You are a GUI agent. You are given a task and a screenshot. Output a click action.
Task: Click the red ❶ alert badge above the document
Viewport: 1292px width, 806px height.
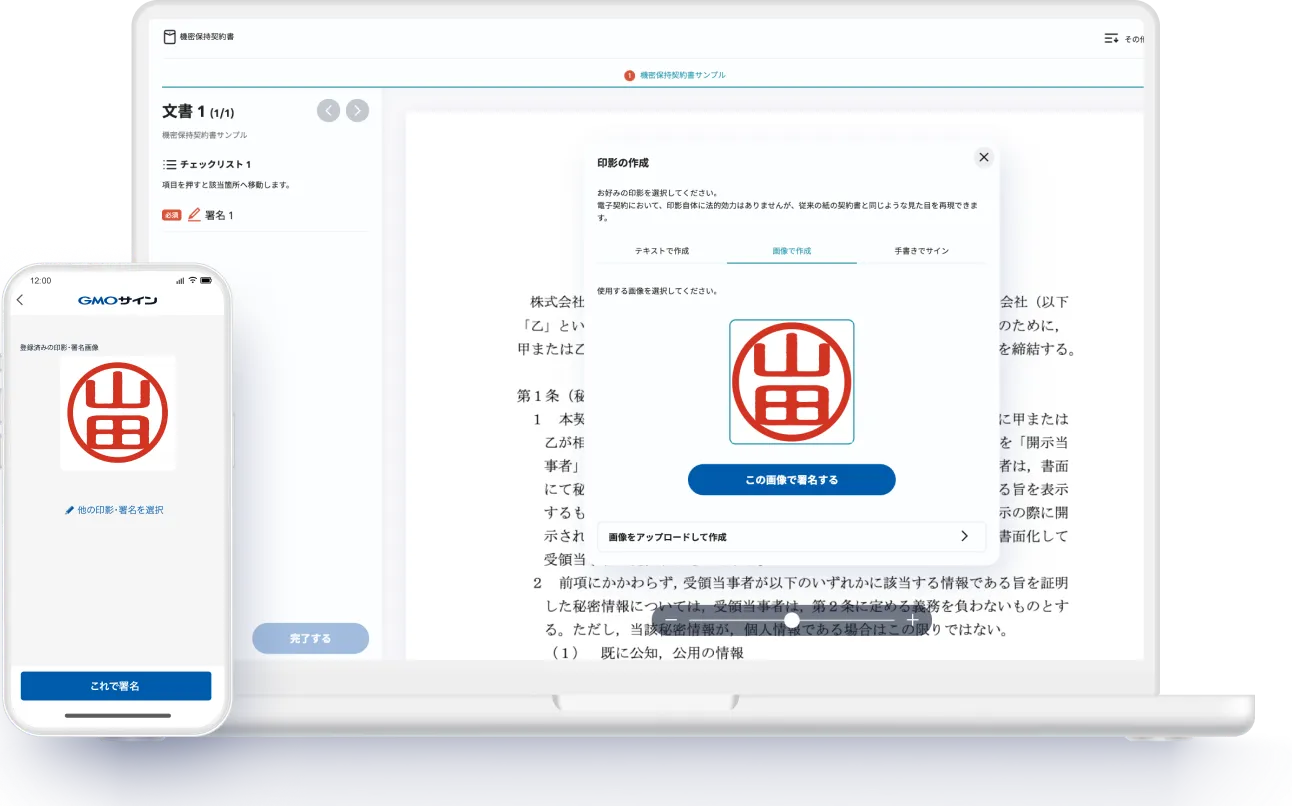(x=630, y=74)
